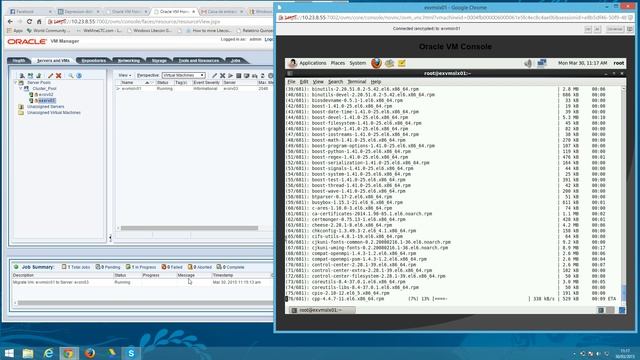
Task: Click the Stop square icon in the VM toolbar
Action: [x=239, y=76]
